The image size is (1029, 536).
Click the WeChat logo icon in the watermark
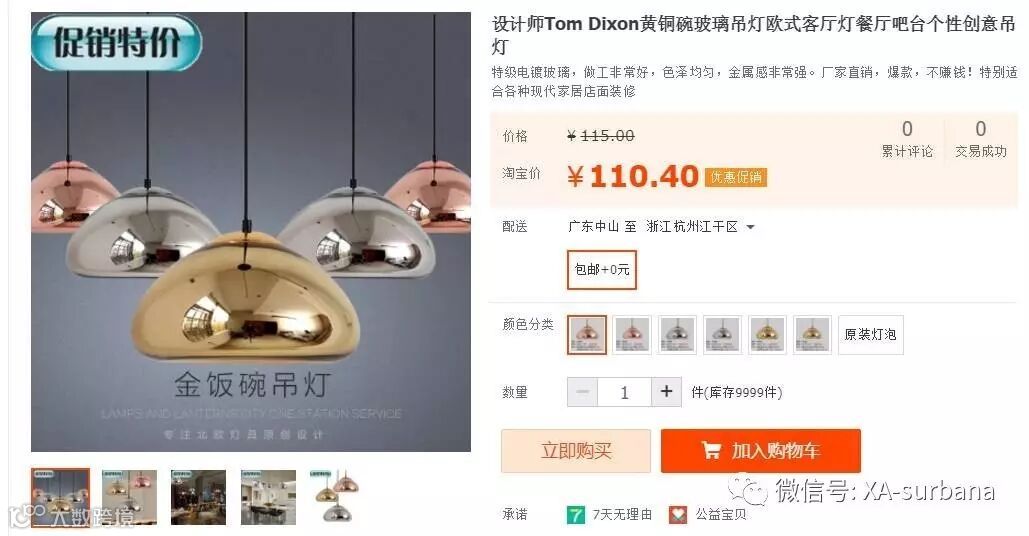(747, 490)
